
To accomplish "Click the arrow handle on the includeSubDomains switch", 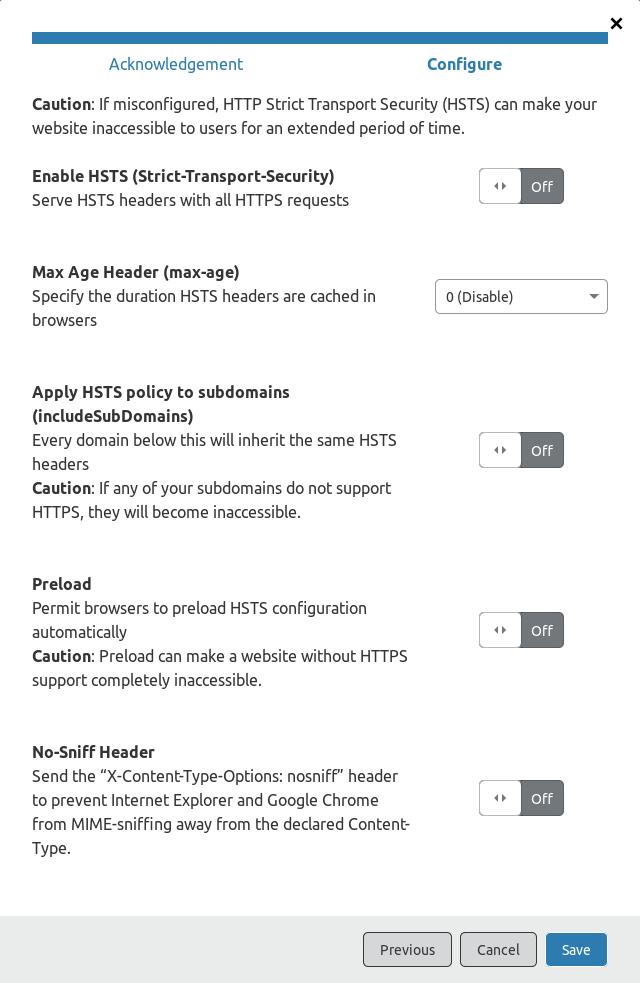I will (500, 450).
